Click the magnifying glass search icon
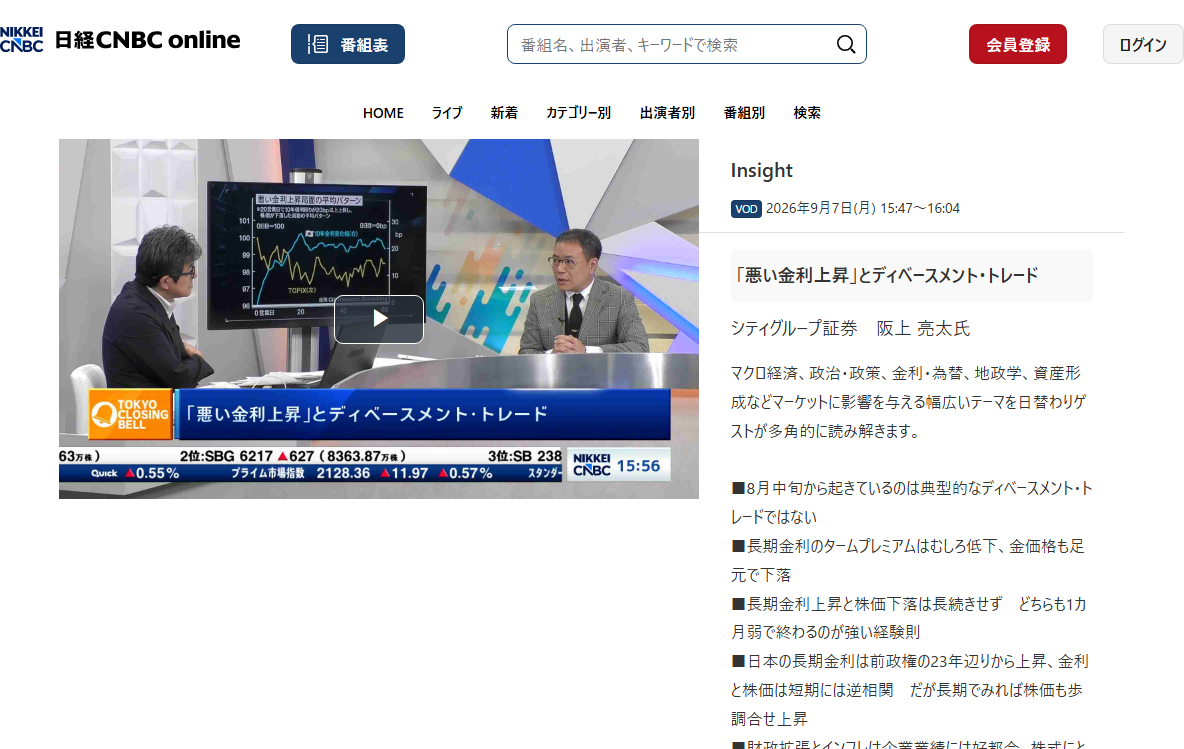The image size is (1184, 749). coord(846,45)
